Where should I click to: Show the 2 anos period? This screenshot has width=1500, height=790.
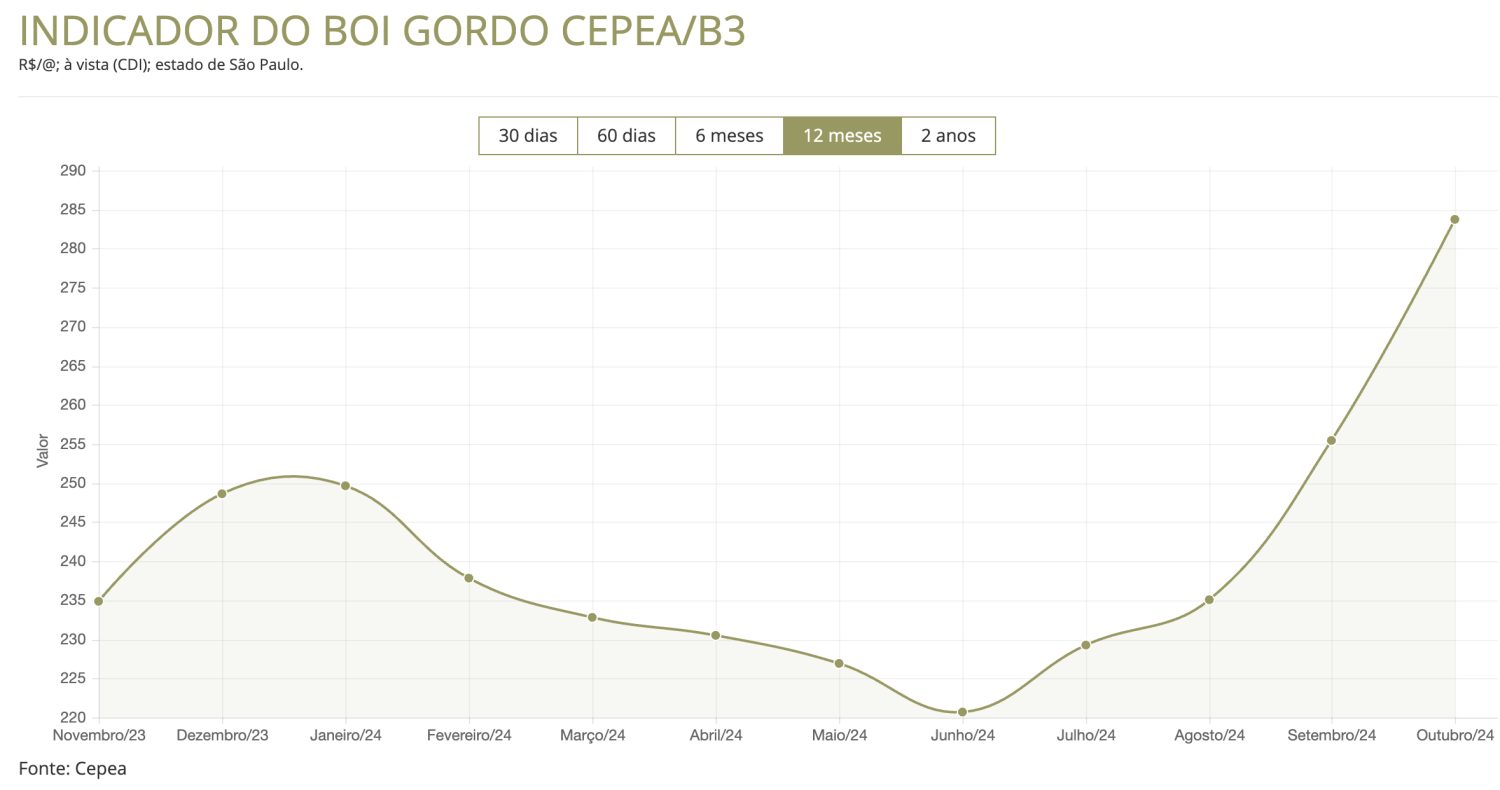point(948,136)
